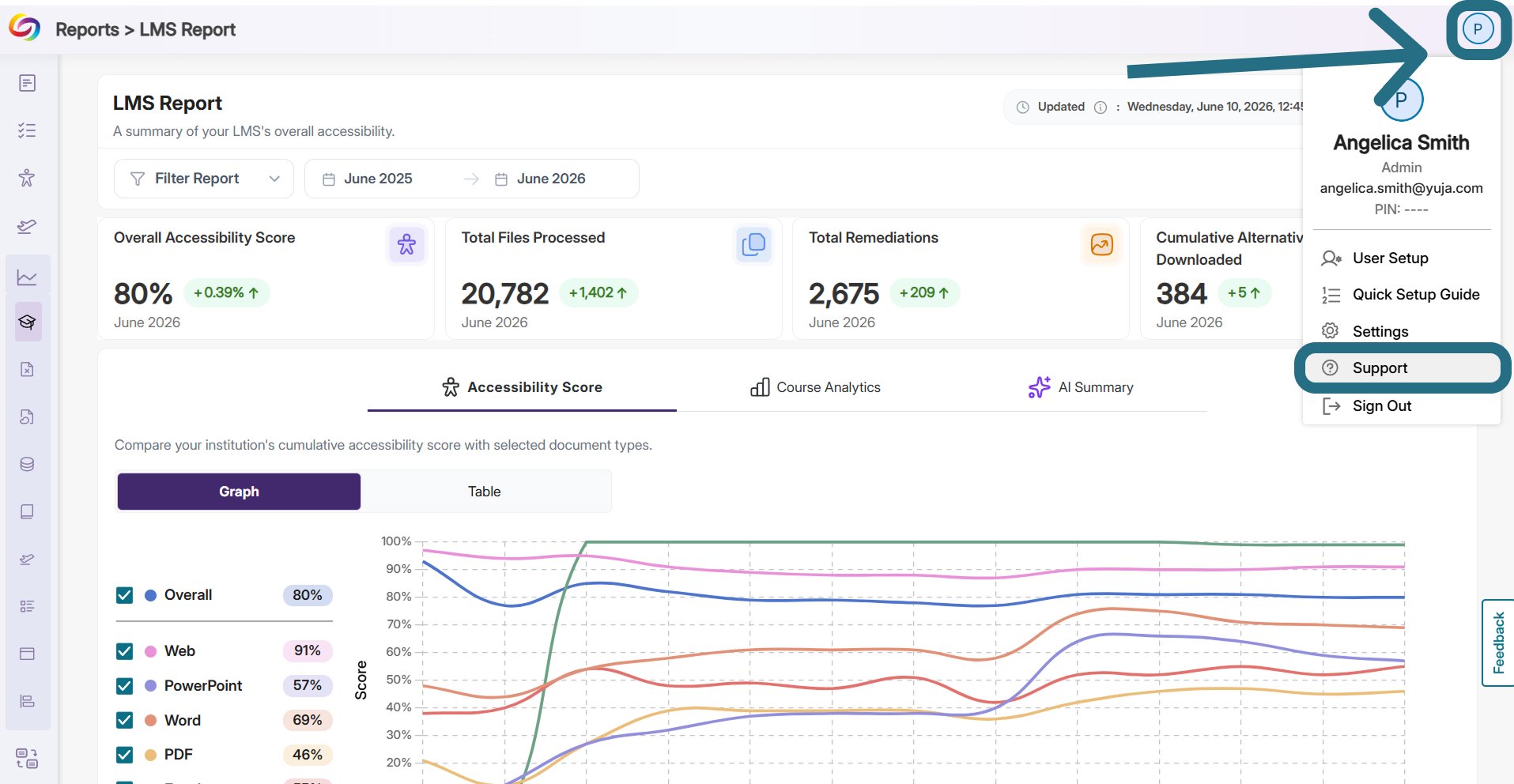Switch to the Course Analytics tab
This screenshot has height=784, width=1514.
815,387
